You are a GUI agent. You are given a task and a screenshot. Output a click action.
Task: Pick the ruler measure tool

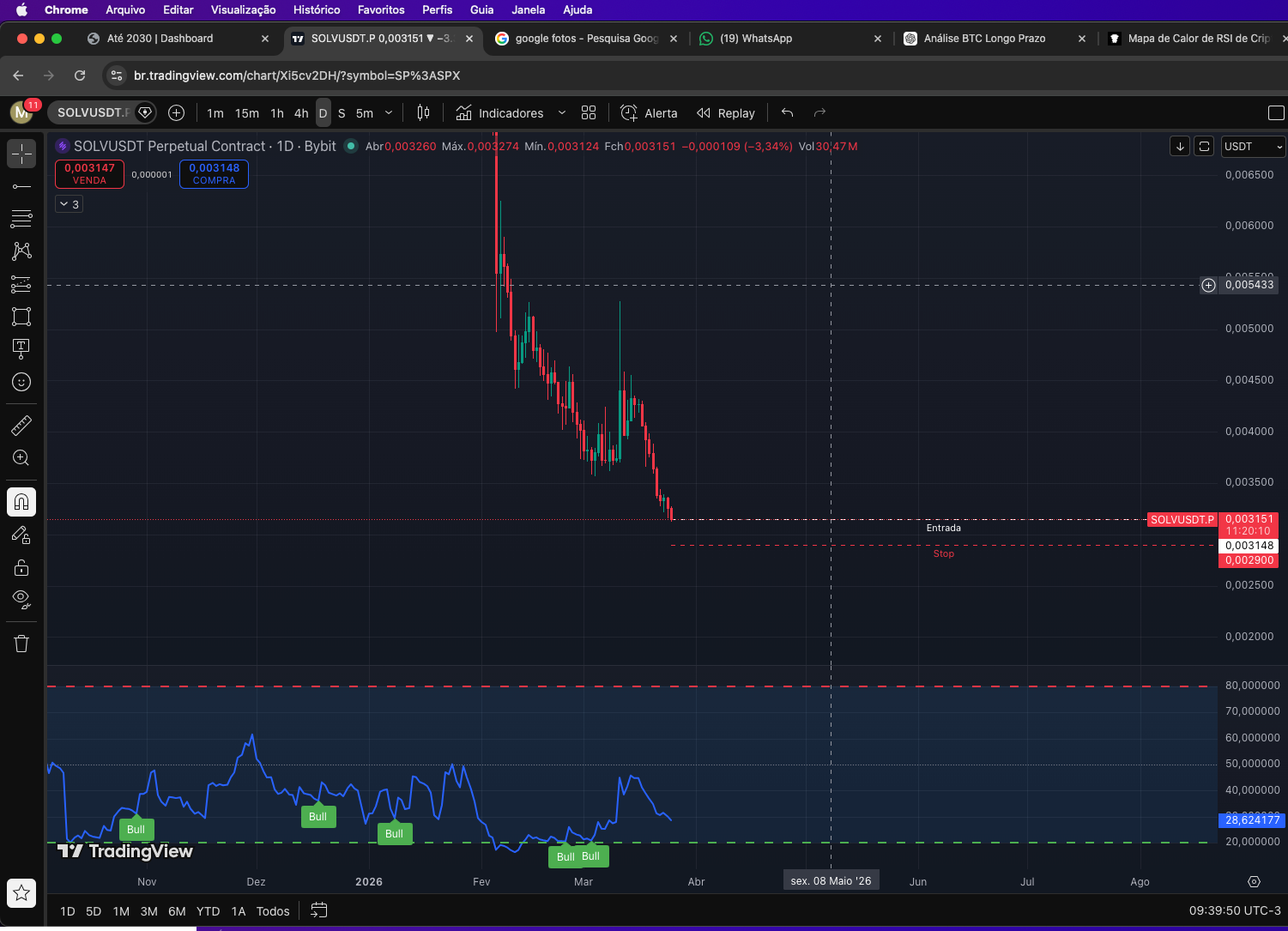click(x=21, y=425)
